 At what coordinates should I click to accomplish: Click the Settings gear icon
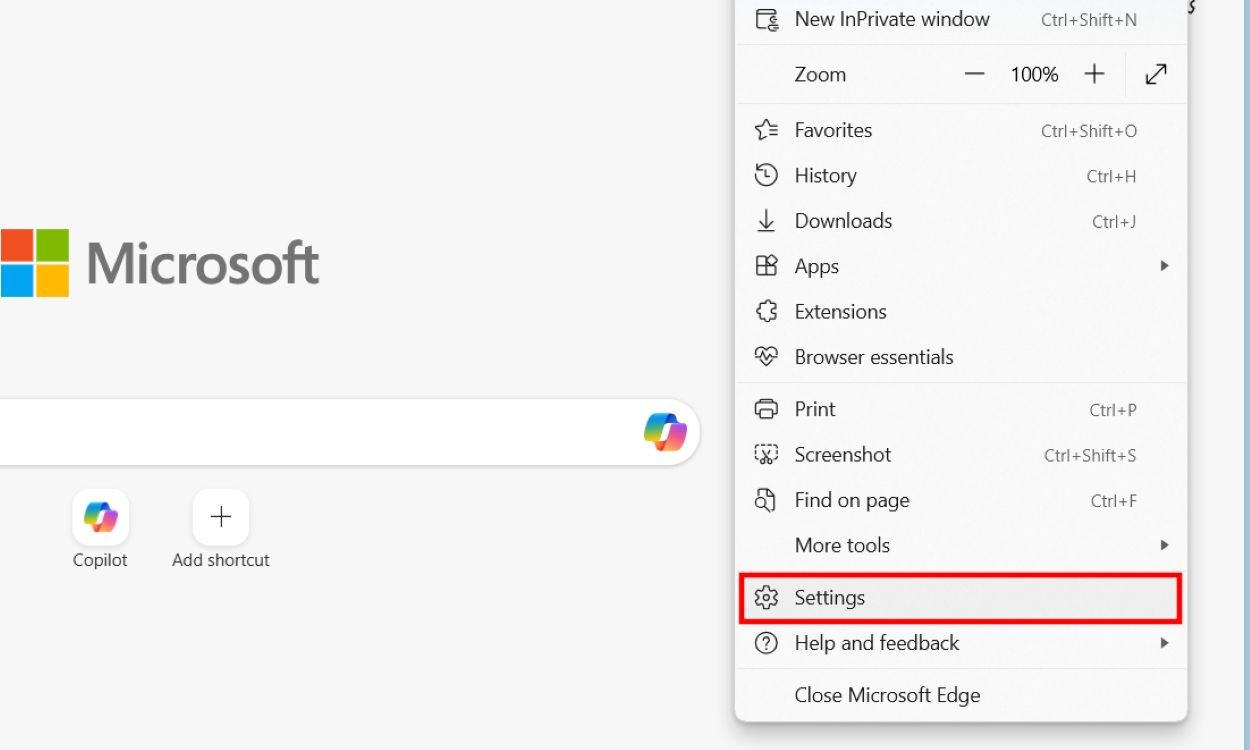(766, 598)
